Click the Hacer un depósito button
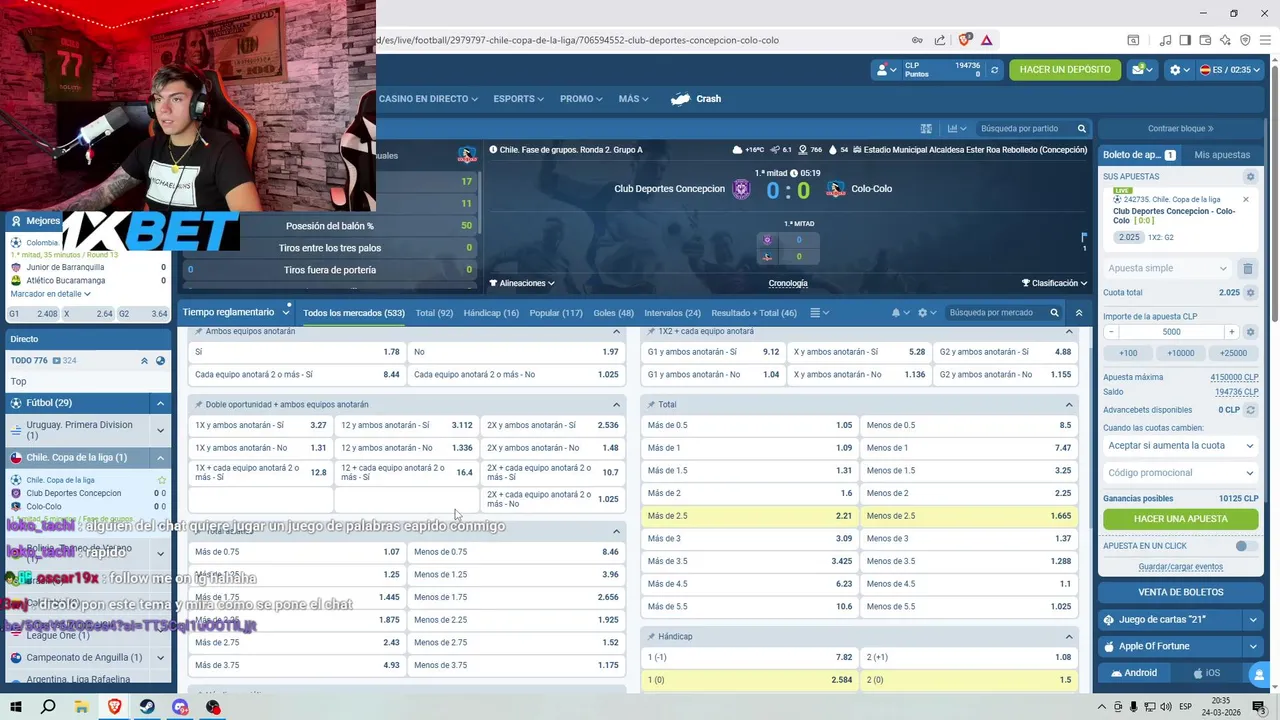The image size is (1280, 720). click(x=1065, y=70)
